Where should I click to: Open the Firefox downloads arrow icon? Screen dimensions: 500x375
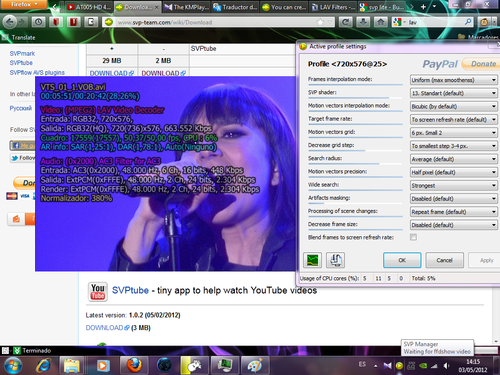click(363, 22)
